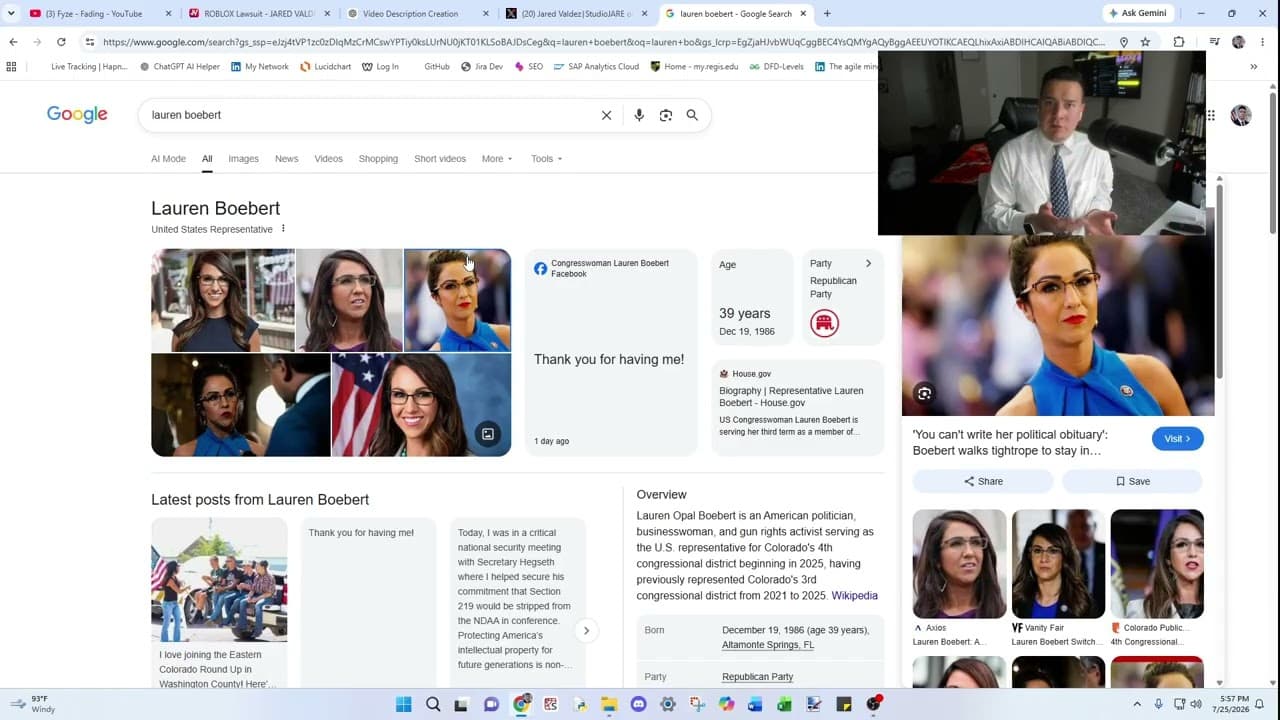Open File Explorer from the taskbar

point(609,704)
